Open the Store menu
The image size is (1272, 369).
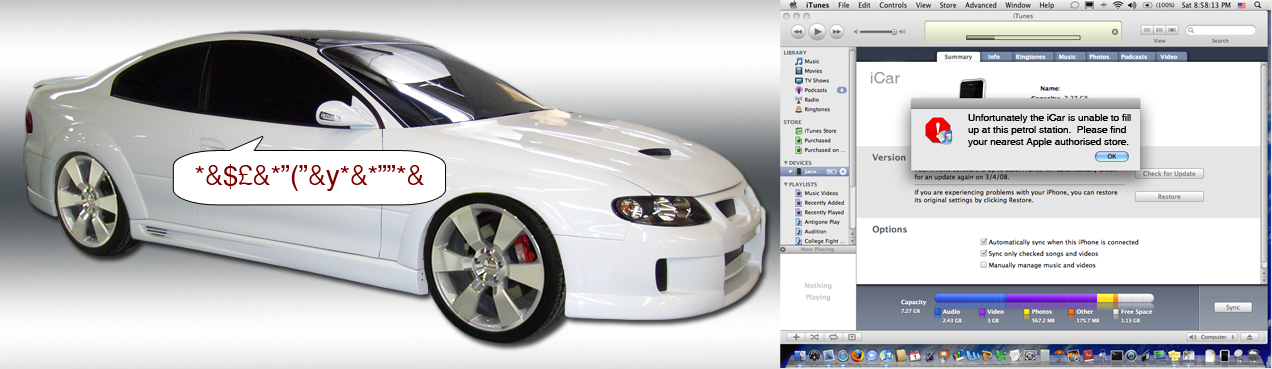948,5
